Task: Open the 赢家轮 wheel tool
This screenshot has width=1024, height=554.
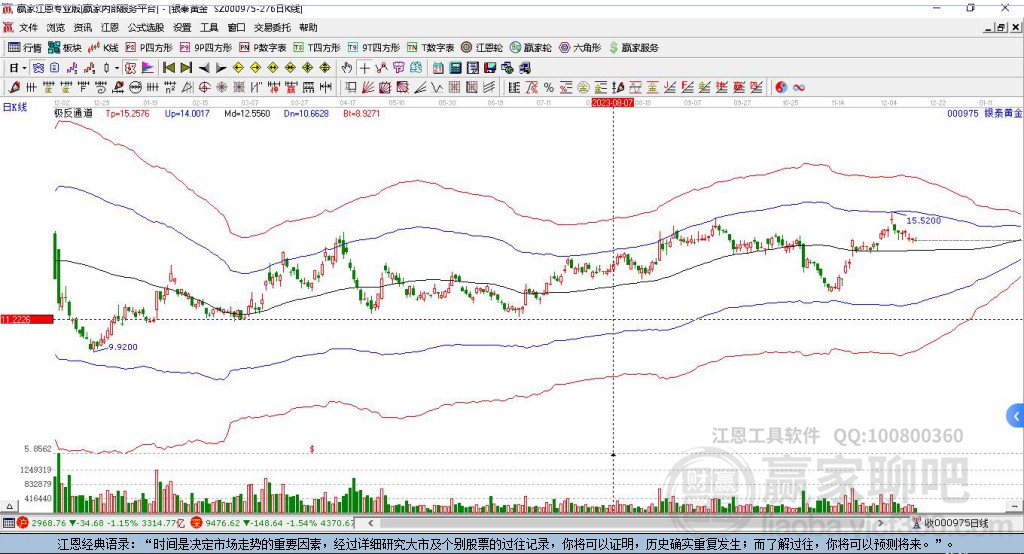Action: click(531, 48)
